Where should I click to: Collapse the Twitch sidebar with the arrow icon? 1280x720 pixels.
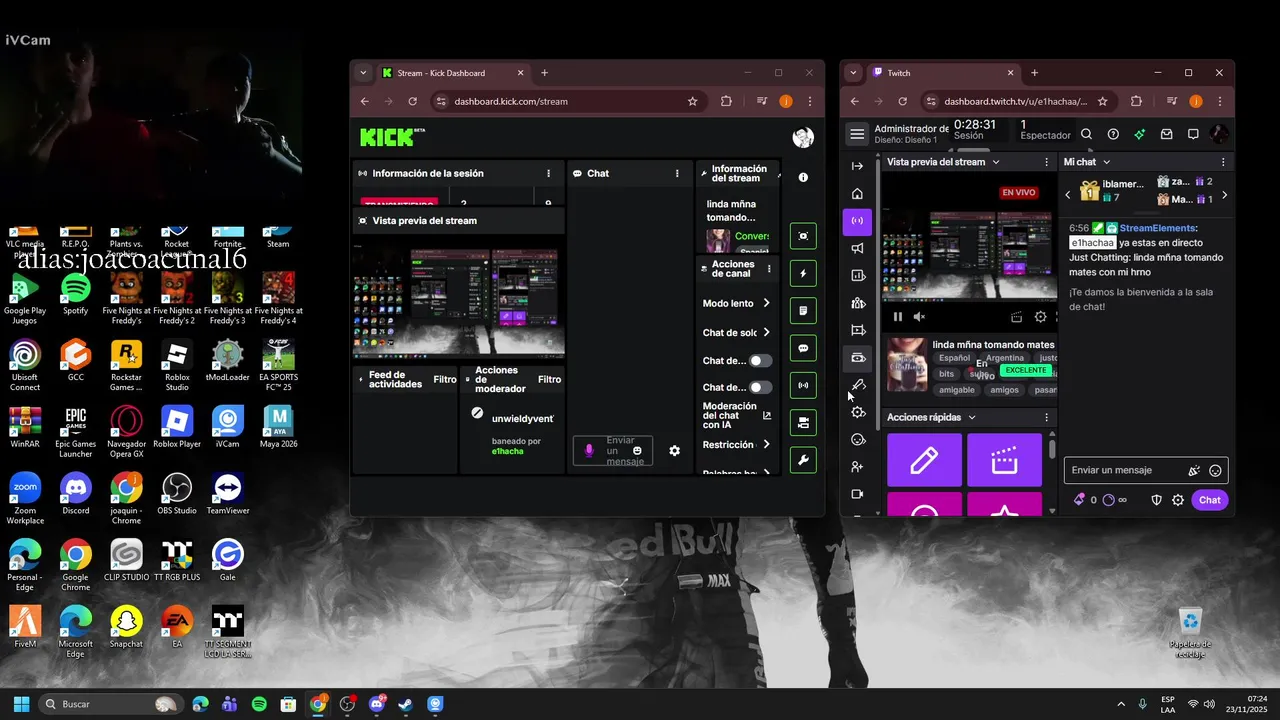tap(857, 166)
